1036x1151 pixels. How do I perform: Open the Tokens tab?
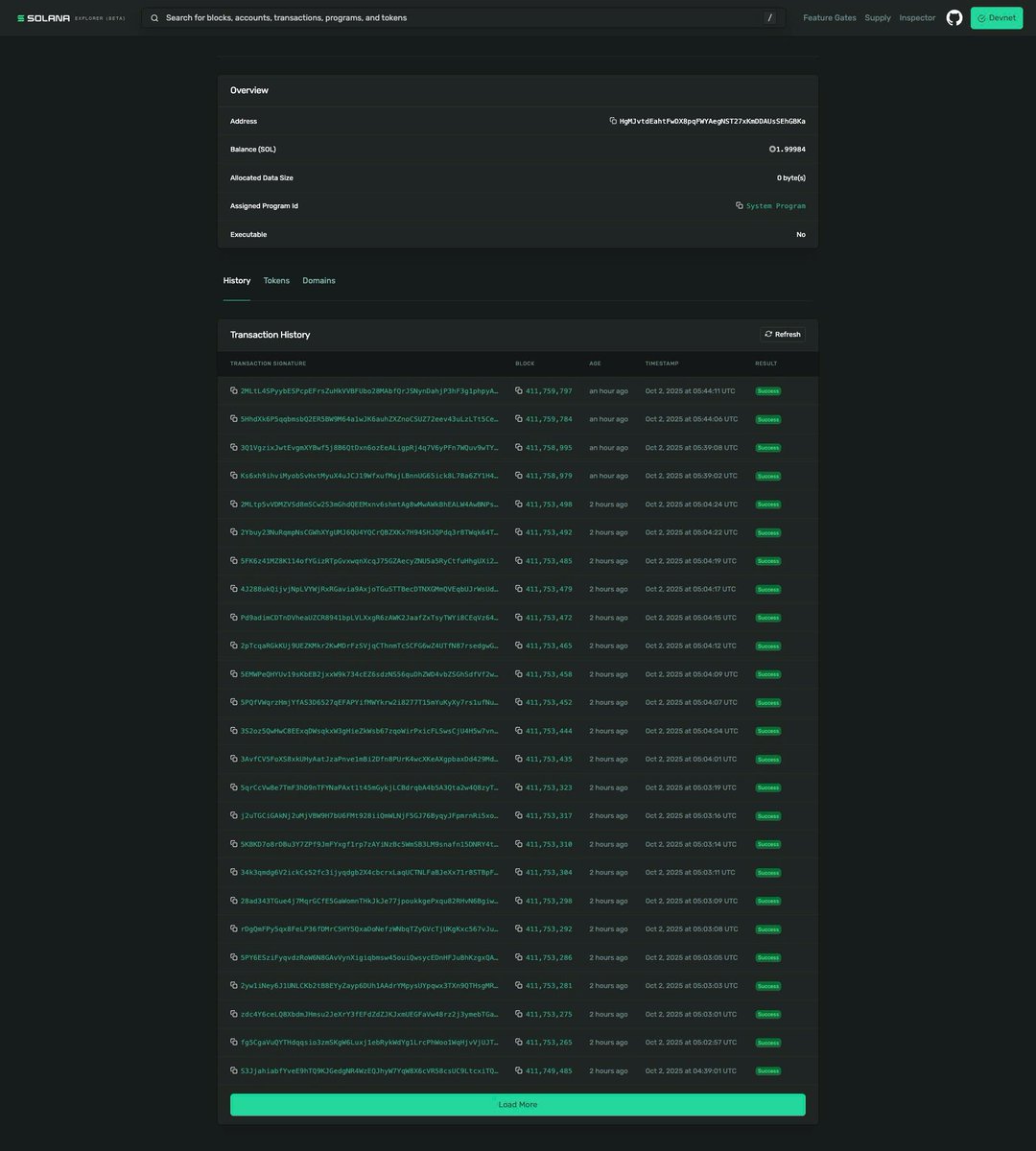[276, 280]
